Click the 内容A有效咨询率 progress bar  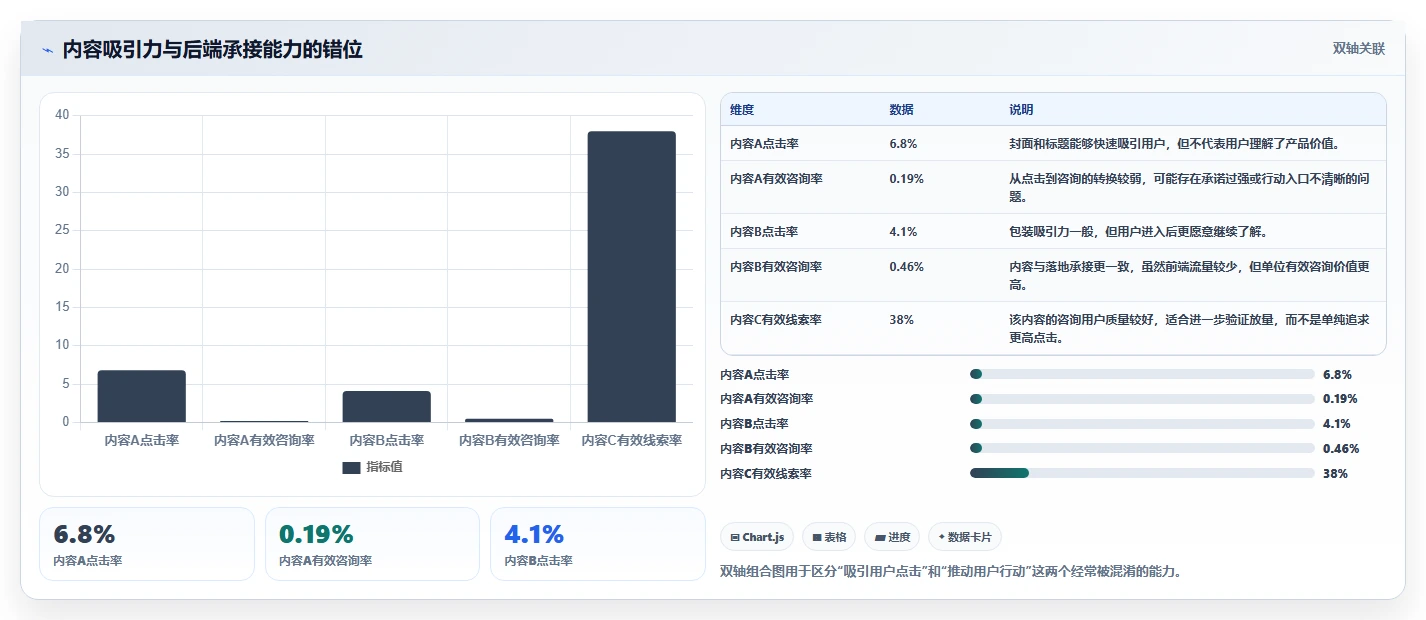click(x=1142, y=399)
